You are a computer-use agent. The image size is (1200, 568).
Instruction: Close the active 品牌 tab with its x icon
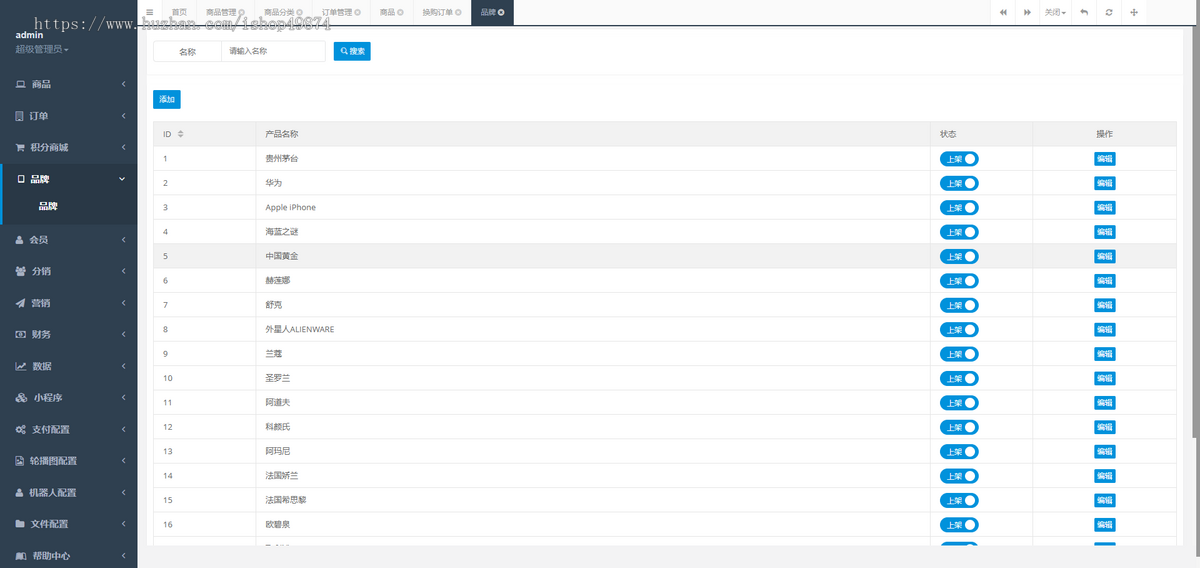(500, 13)
